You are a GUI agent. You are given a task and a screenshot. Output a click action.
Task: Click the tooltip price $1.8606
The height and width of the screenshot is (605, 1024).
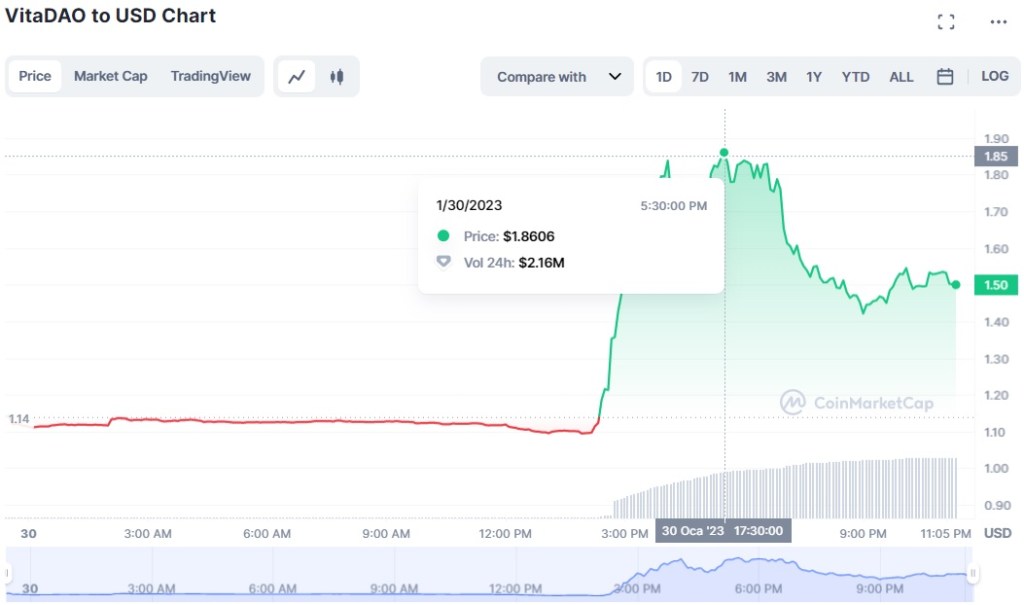pos(528,236)
